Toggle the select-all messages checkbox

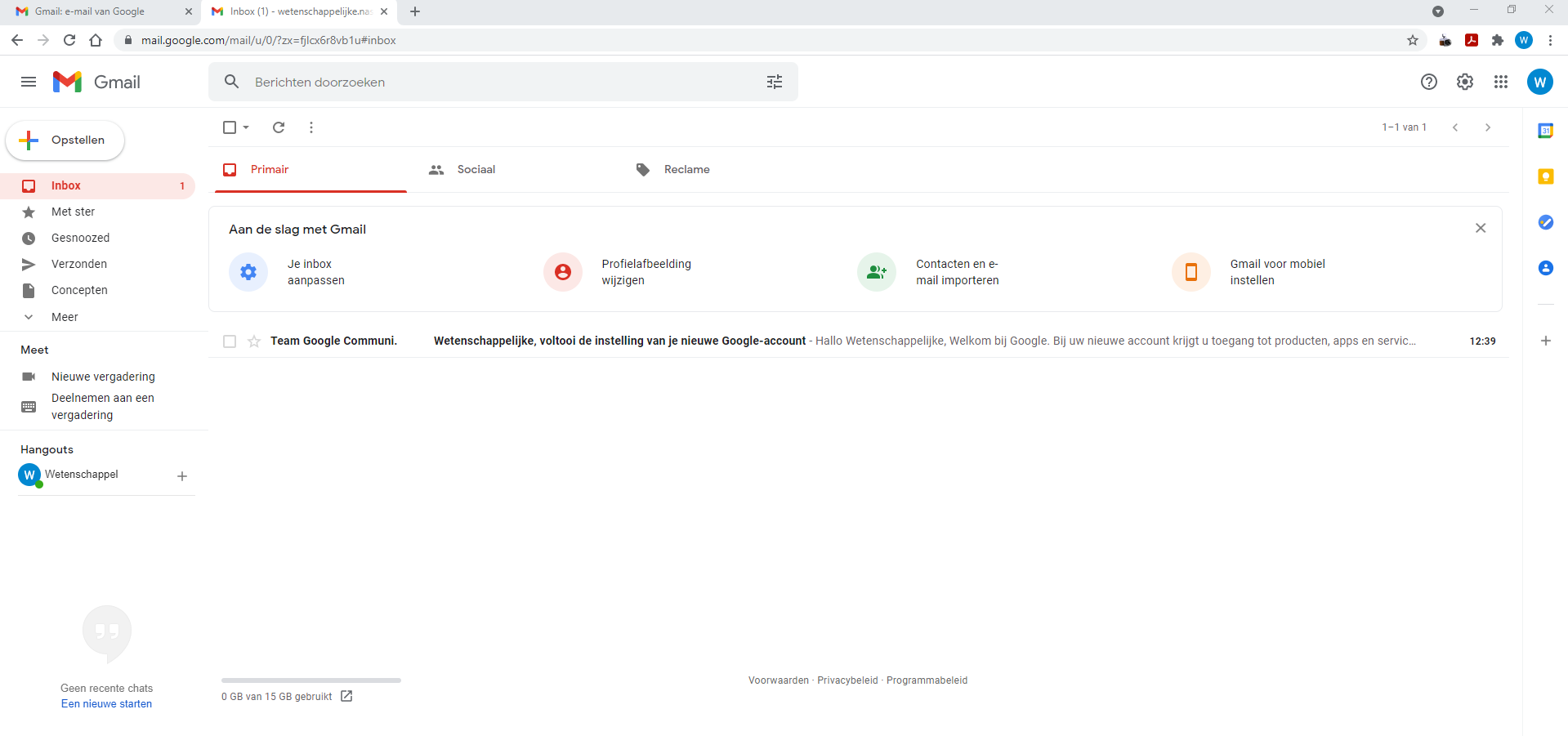tap(230, 127)
